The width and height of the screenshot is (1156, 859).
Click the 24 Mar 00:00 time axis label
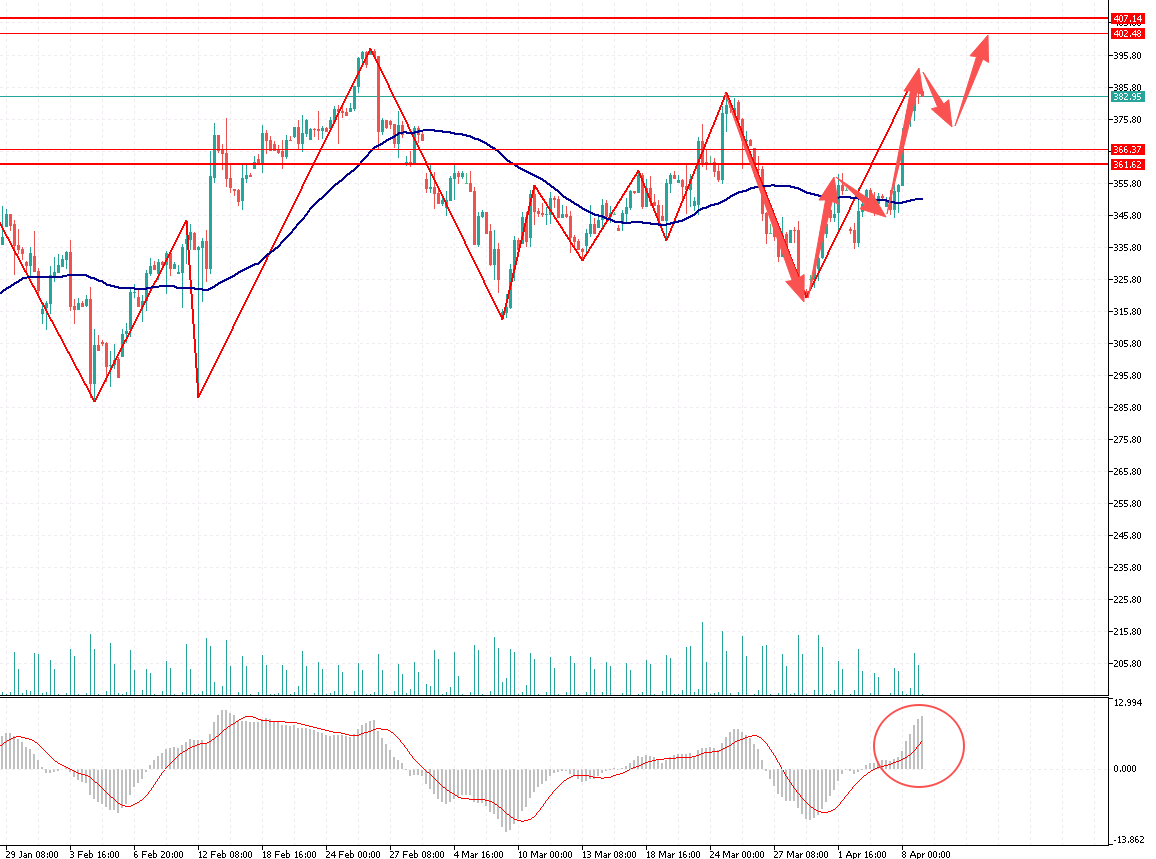[737, 855]
